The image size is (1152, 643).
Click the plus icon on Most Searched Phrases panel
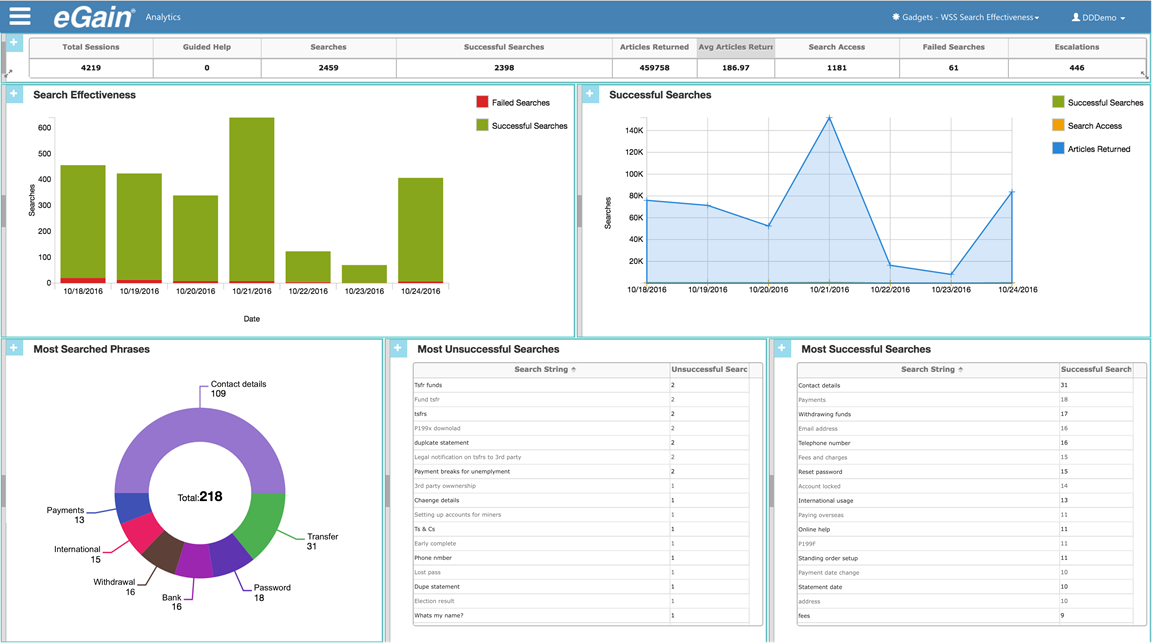point(13,346)
